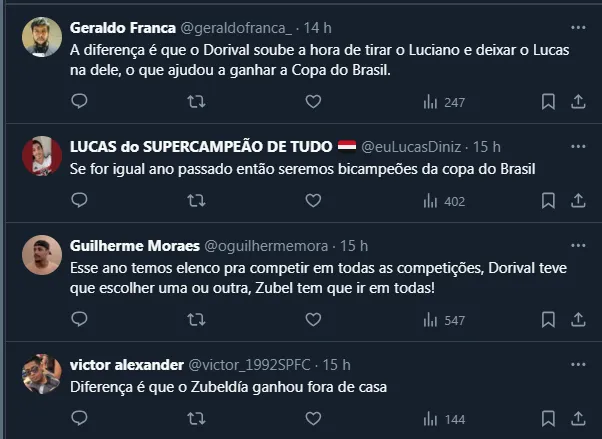The image size is (602, 439).
Task: Open more options on Guilherme Moraes' tweet
Action: coord(578,246)
